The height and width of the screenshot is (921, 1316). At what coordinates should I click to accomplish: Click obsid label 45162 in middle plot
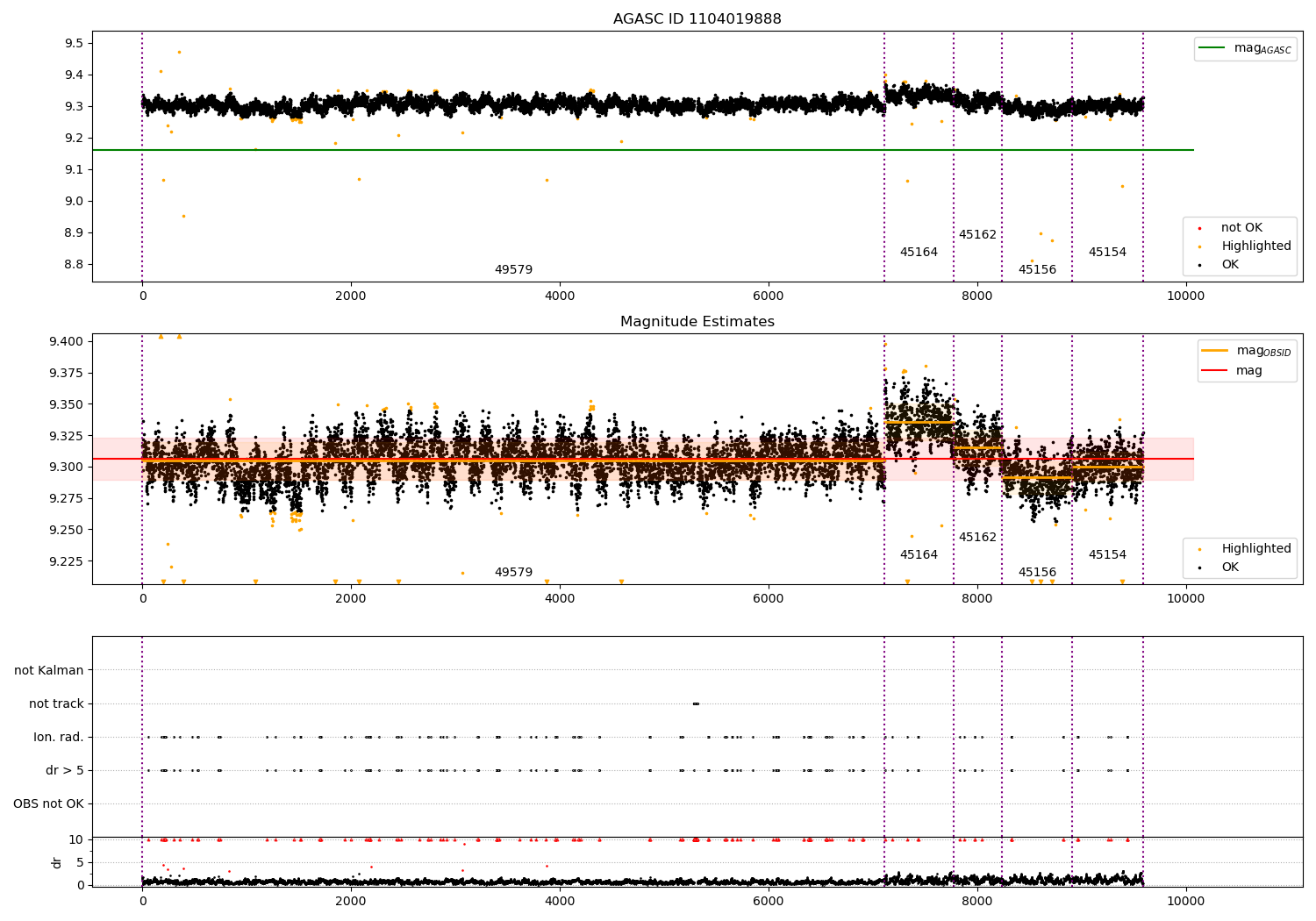[x=977, y=538]
